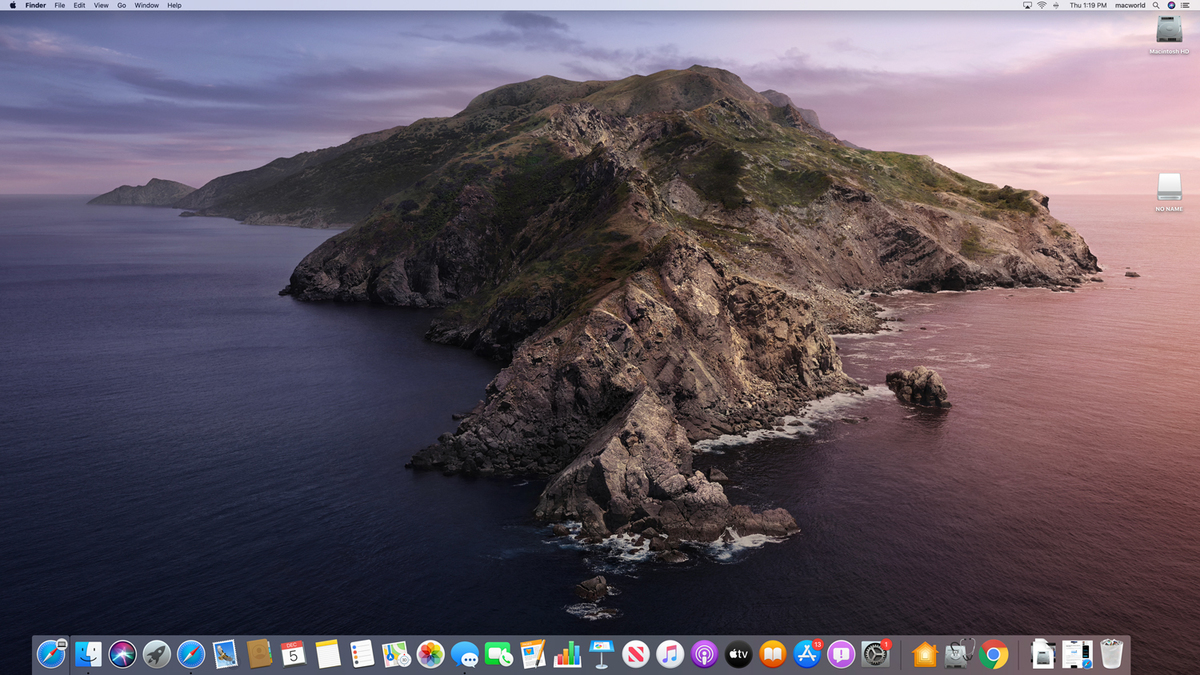1200x675 pixels.
Task: Open System Preferences in the Dock
Action: (875, 654)
